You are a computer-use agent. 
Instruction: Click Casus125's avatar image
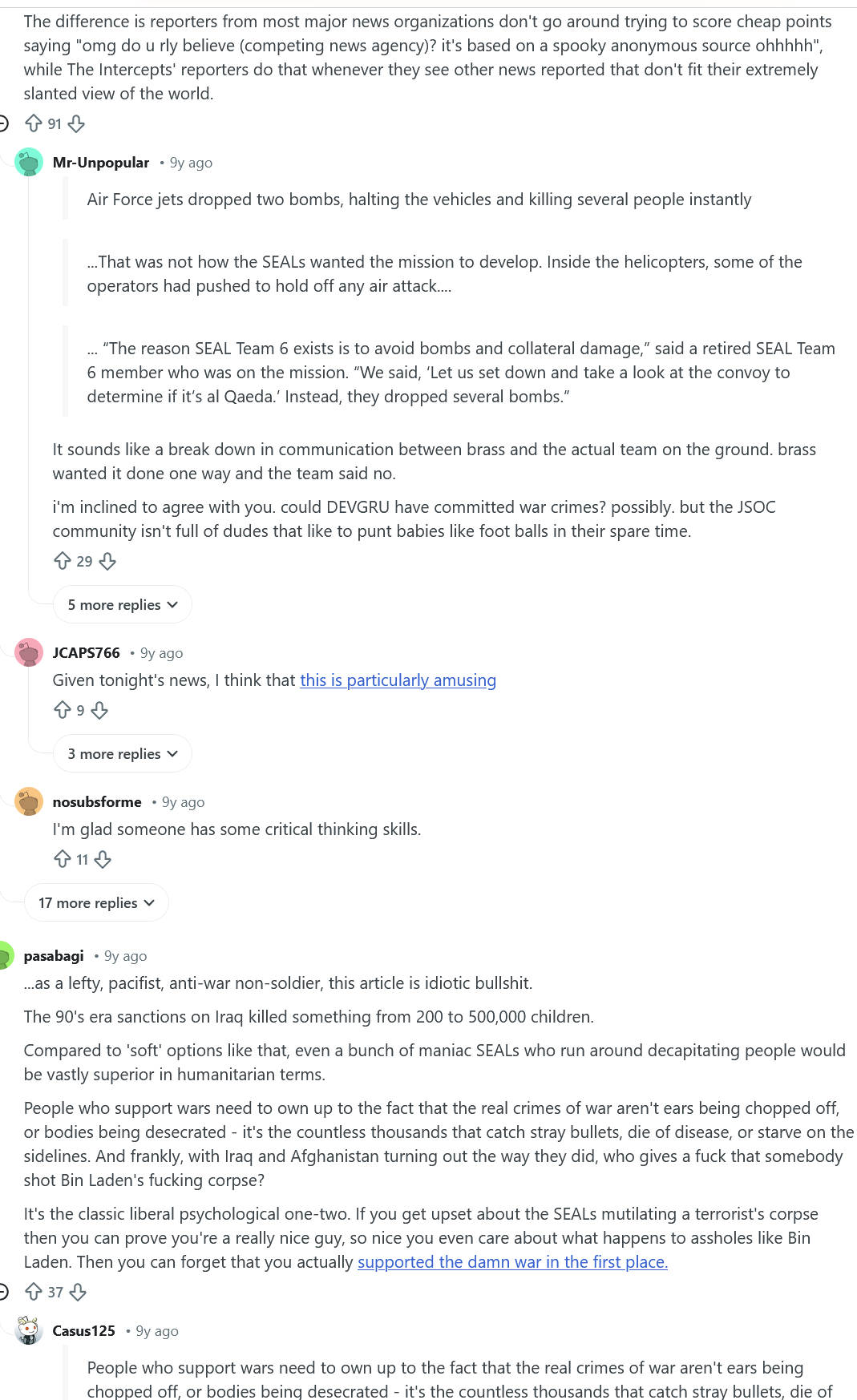[x=29, y=1331]
